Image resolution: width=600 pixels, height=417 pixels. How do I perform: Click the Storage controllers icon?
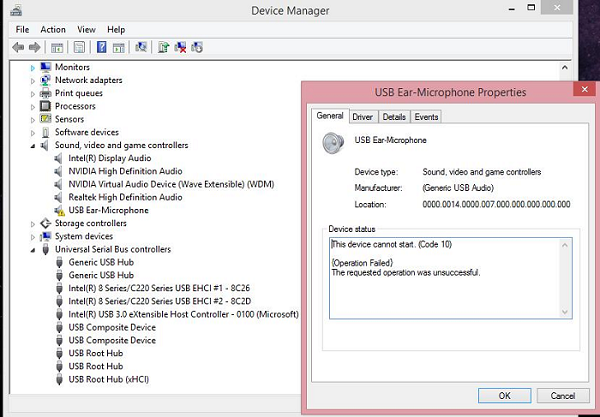point(46,223)
